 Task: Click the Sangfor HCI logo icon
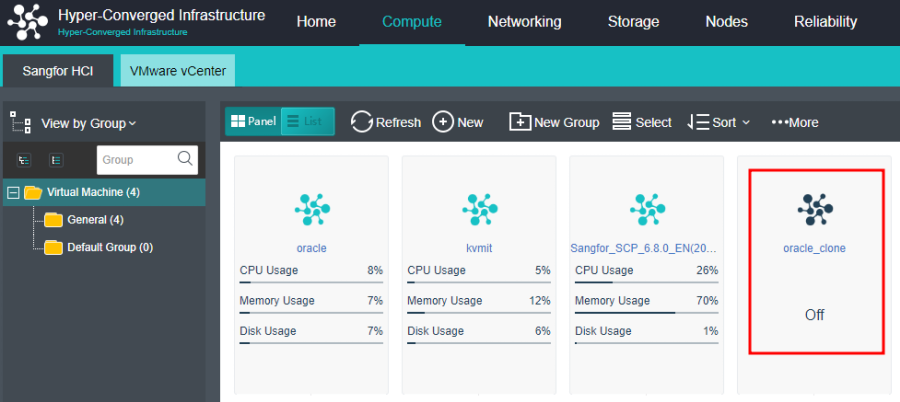28,22
